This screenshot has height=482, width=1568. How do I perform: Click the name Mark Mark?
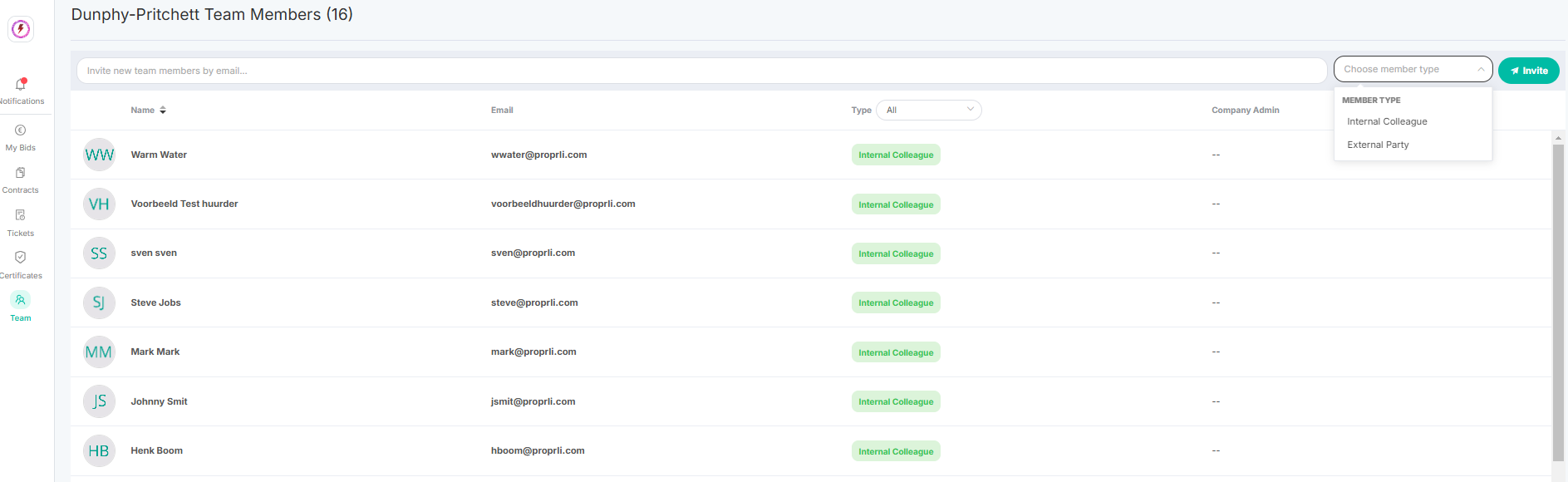155,352
